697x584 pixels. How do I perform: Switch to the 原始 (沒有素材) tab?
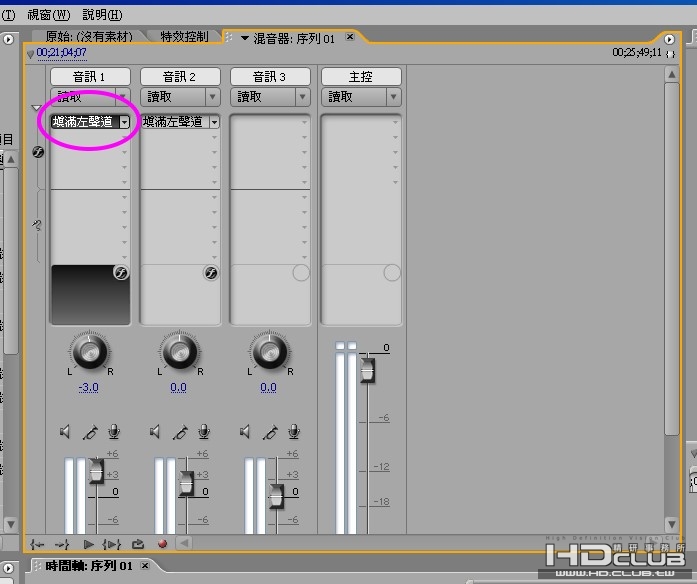pos(89,36)
